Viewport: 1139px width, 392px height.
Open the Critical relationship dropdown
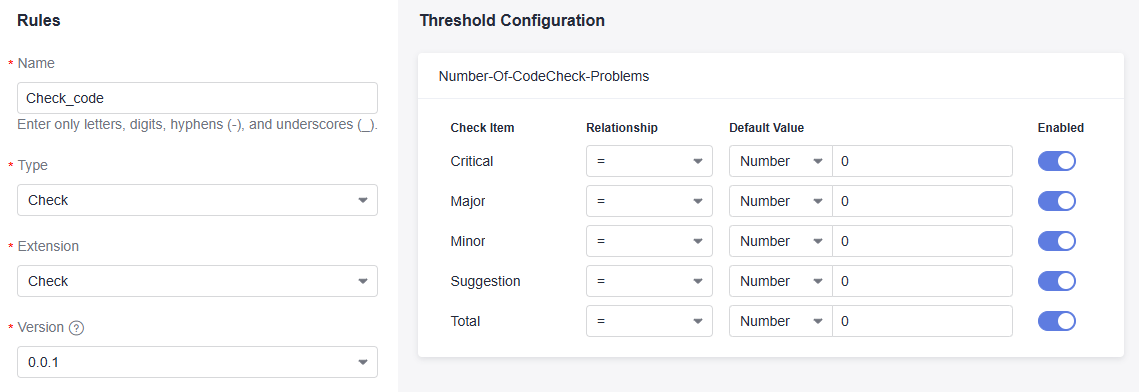tap(649, 161)
